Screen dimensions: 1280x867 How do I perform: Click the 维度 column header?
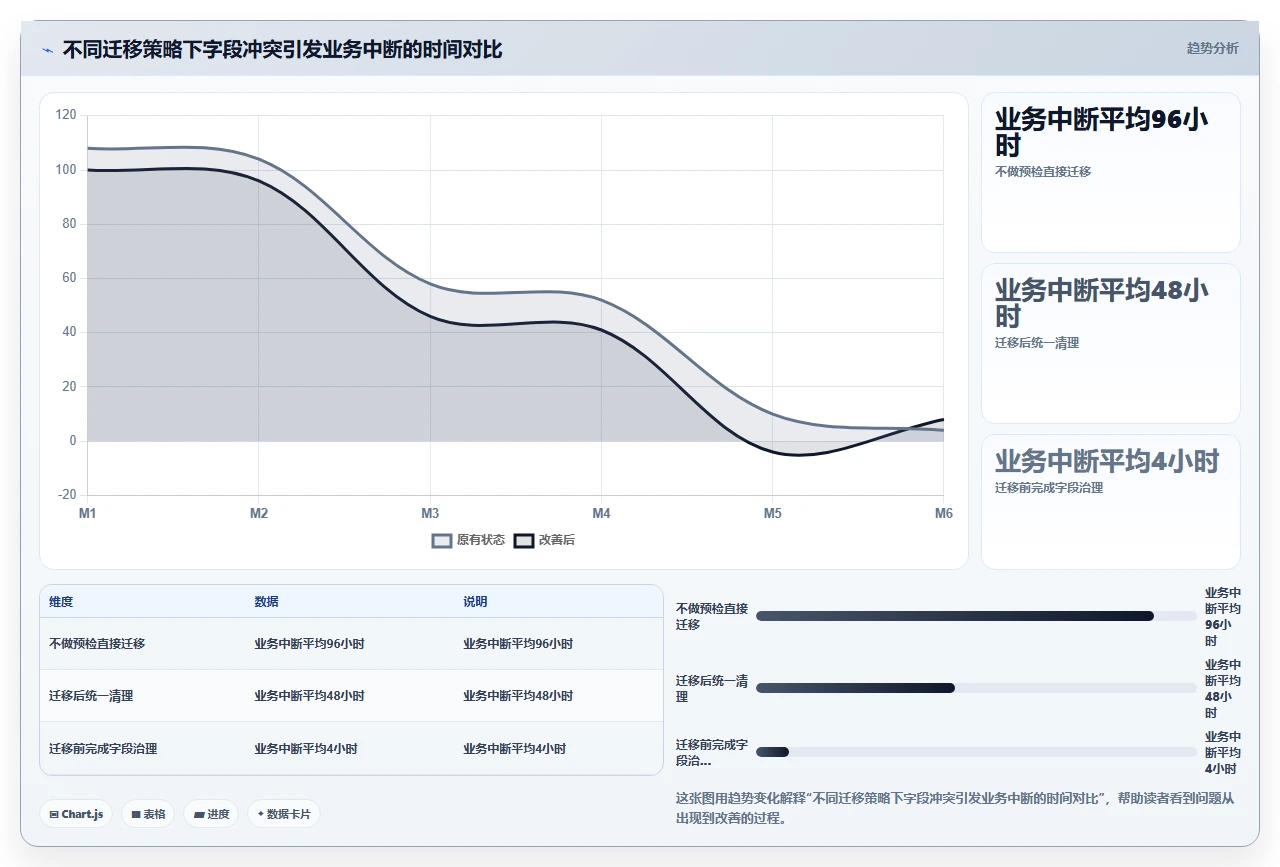click(x=61, y=602)
